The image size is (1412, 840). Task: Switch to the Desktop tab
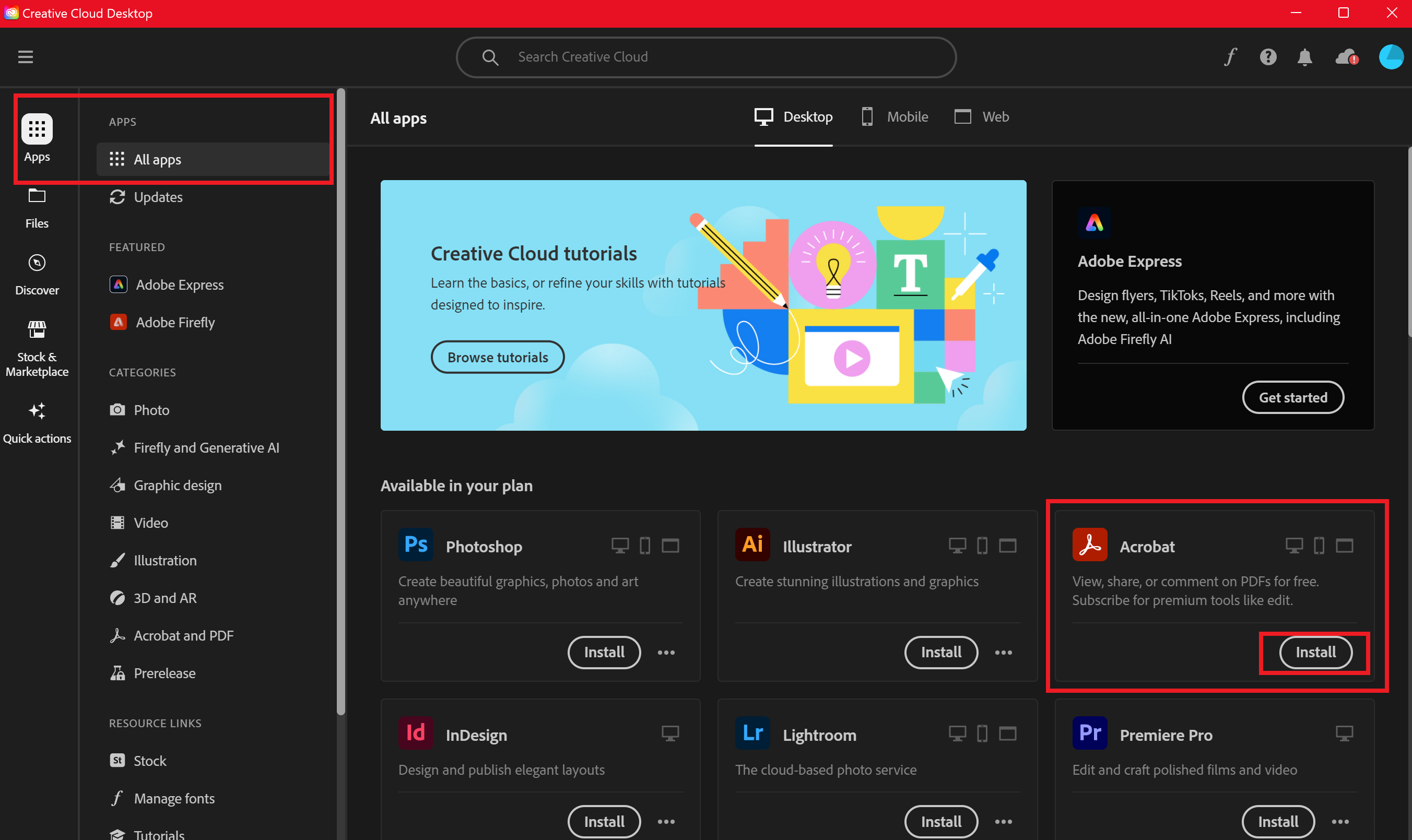[793, 117]
